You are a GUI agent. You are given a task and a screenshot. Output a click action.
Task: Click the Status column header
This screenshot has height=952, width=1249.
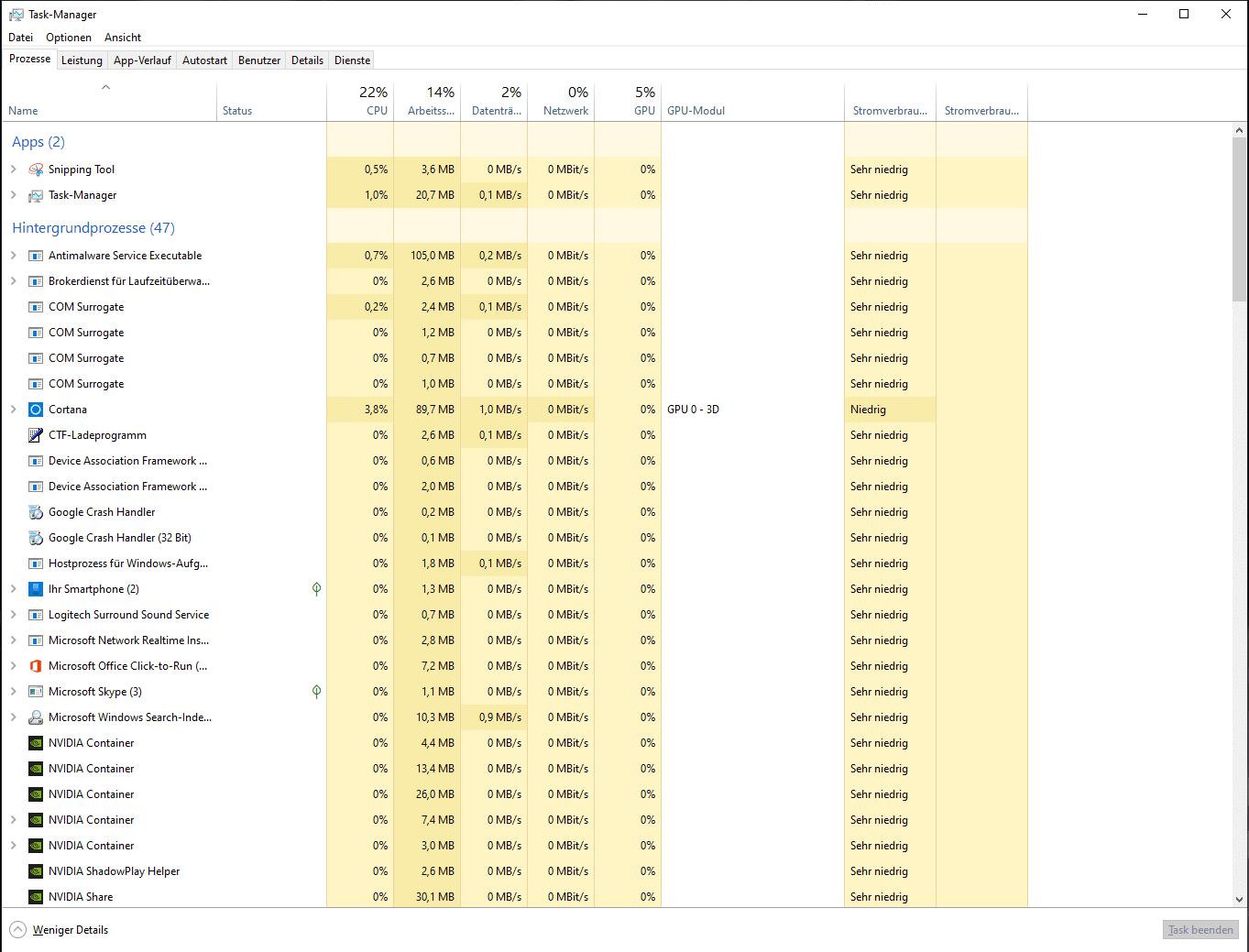coord(271,102)
